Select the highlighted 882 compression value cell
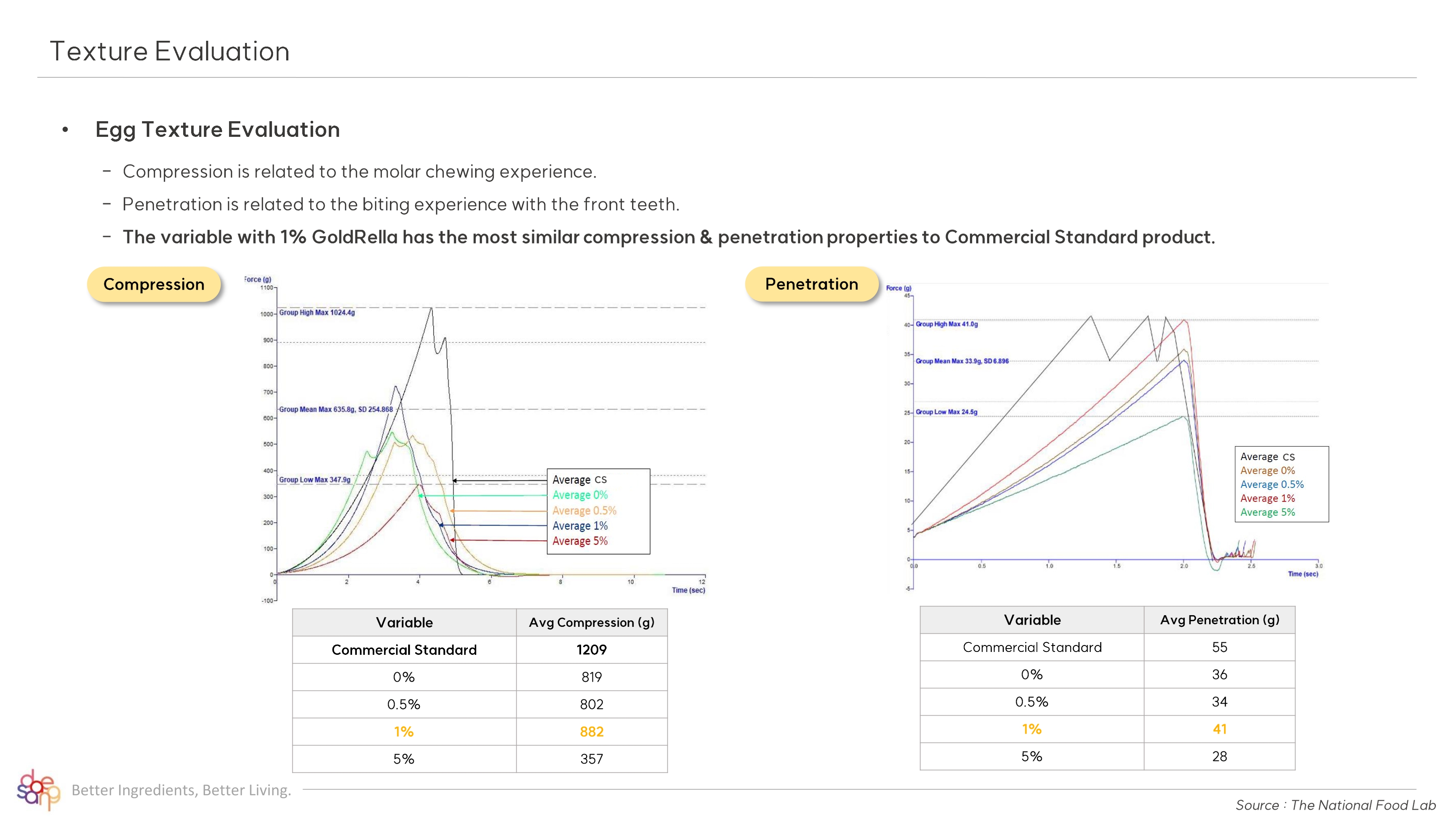1456x819 pixels. point(591,732)
